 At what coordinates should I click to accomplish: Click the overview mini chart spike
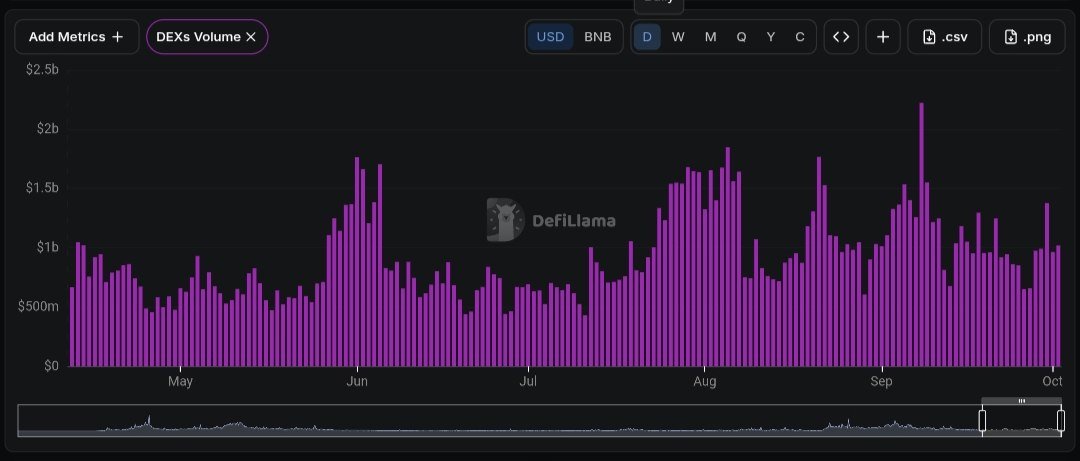pyautogui.click(x=148, y=422)
